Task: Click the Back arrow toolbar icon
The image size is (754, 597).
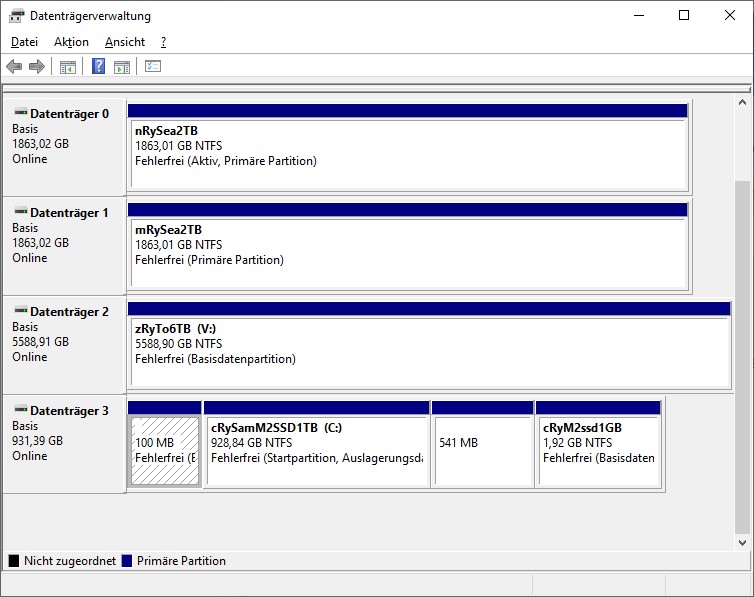Action: pos(14,67)
